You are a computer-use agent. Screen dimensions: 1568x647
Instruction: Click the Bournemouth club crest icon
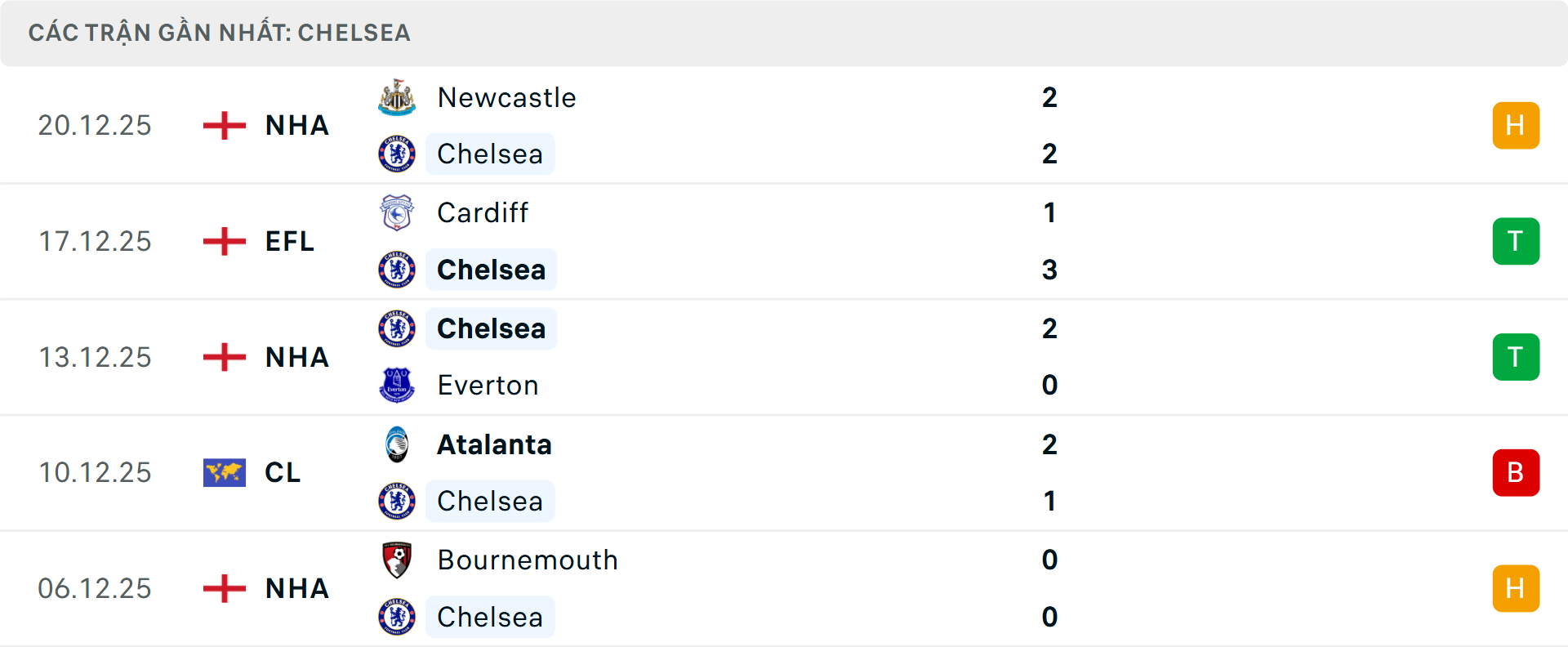click(397, 560)
